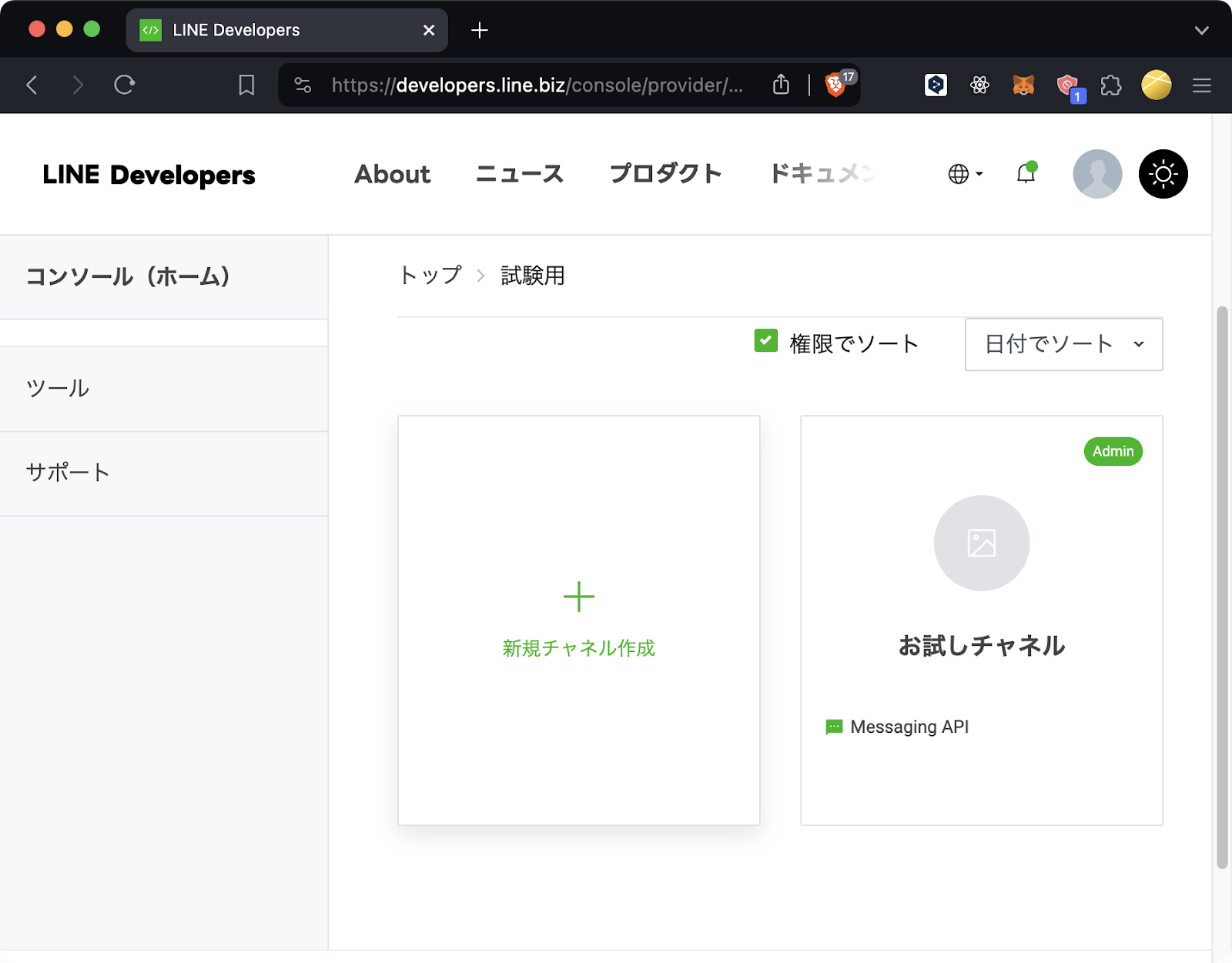Open the user account avatar
The image size is (1232, 963).
click(x=1097, y=174)
